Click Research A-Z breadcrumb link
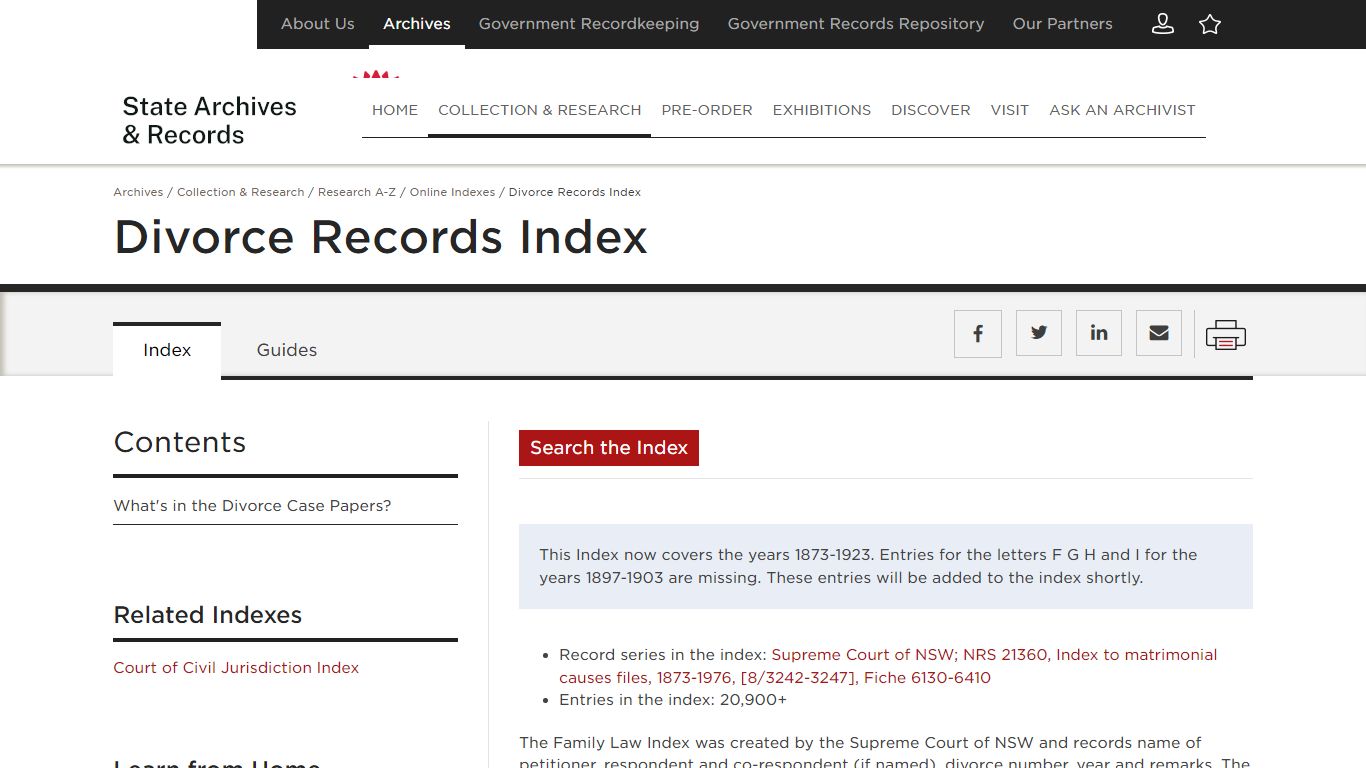This screenshot has height=768, width=1366. tap(357, 192)
